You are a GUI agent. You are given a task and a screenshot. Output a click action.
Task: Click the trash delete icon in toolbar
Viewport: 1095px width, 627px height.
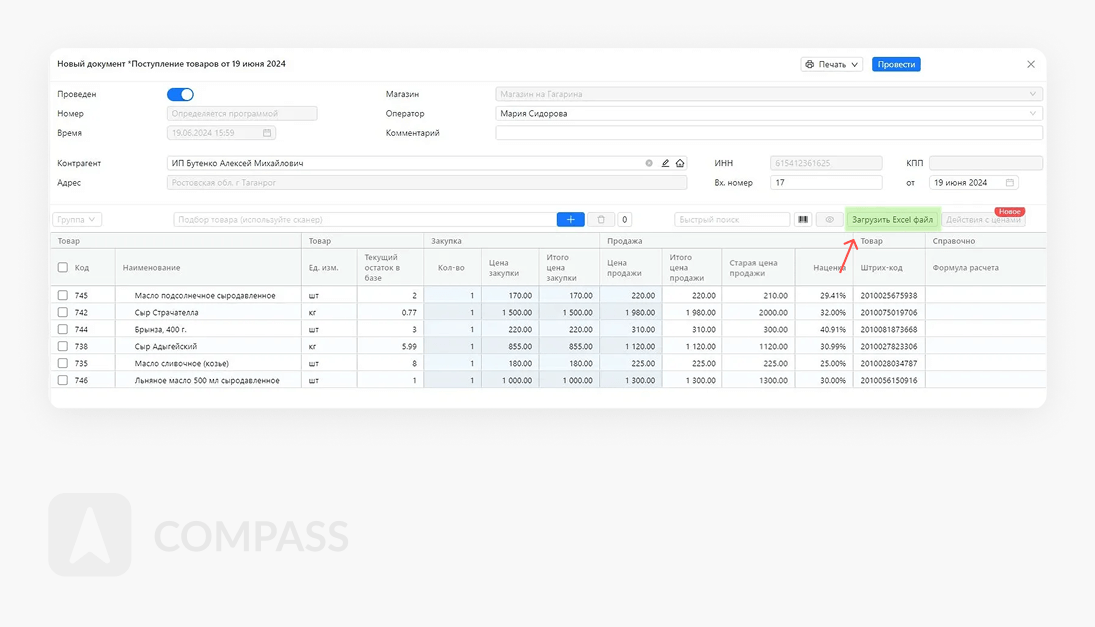601,219
